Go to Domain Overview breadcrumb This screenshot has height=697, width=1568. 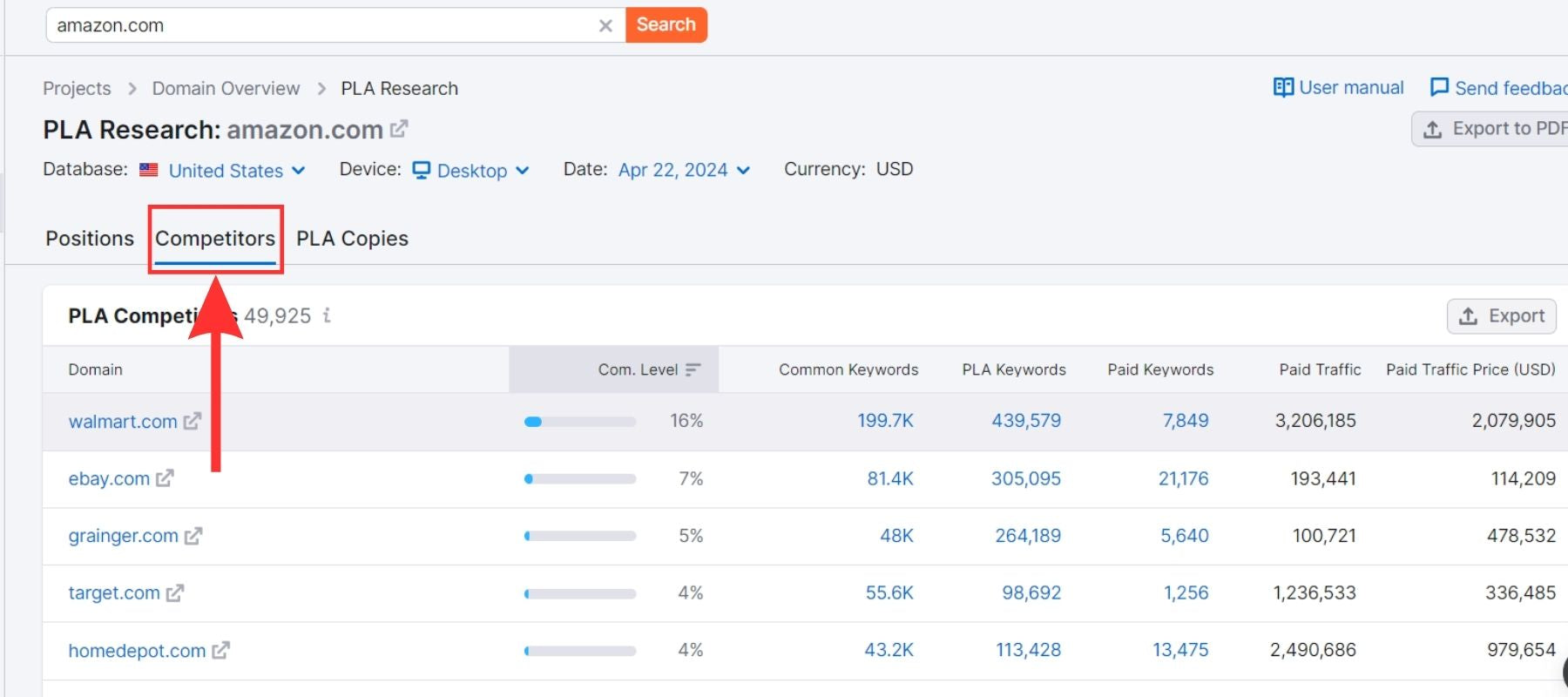[226, 88]
